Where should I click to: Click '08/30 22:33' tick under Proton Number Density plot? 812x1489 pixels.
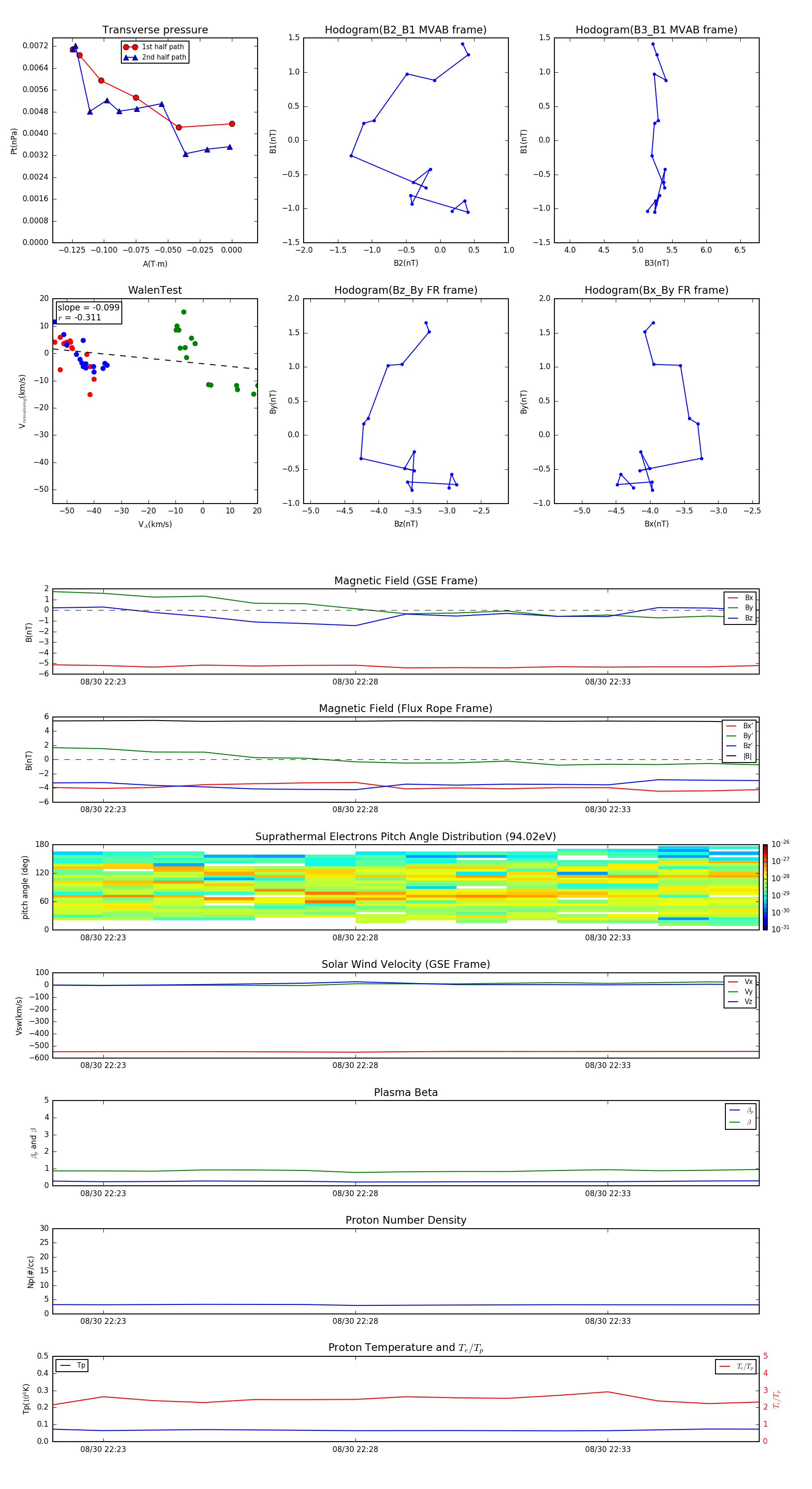click(x=607, y=1321)
